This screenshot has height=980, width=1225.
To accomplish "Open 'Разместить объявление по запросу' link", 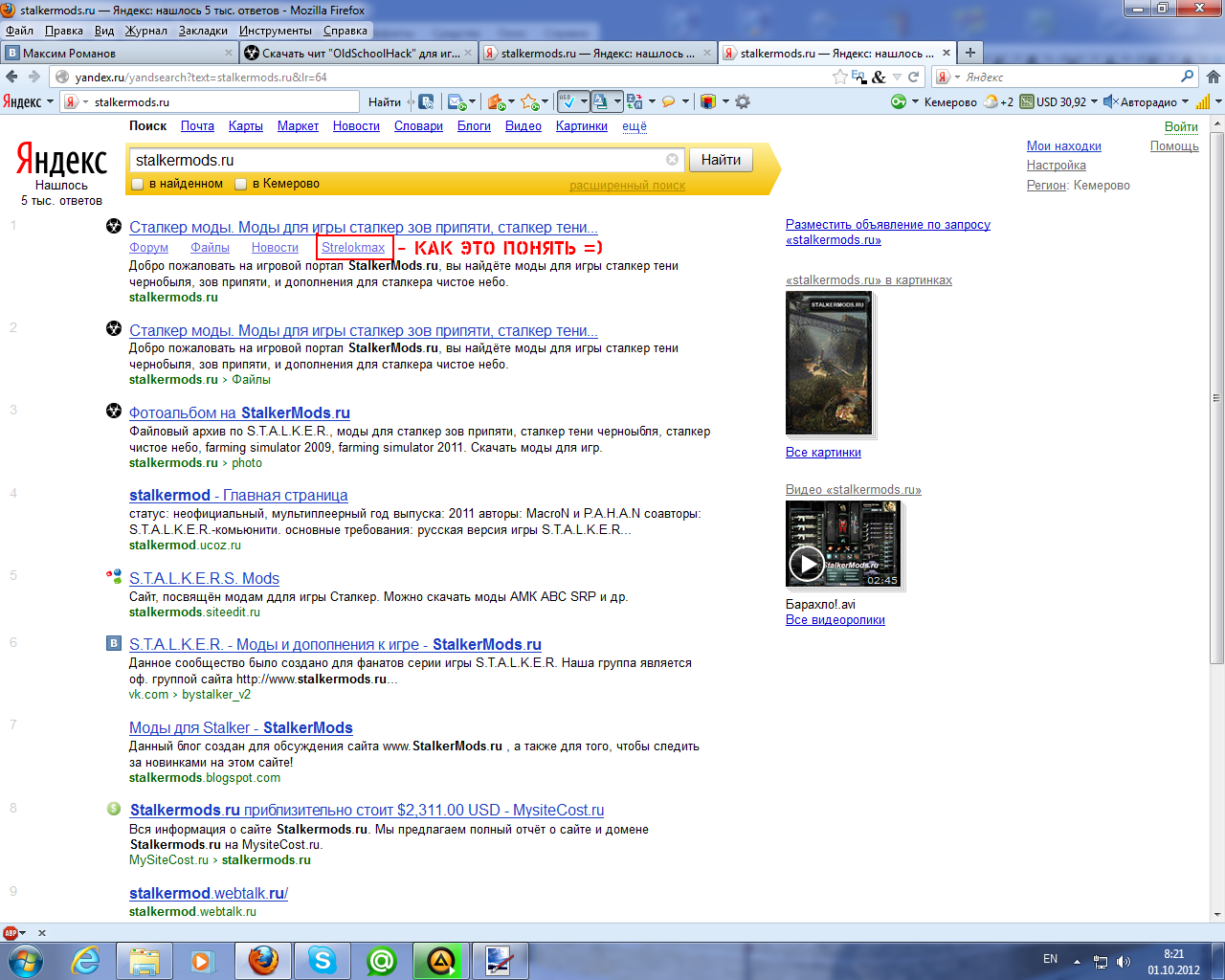I will click(x=888, y=232).
